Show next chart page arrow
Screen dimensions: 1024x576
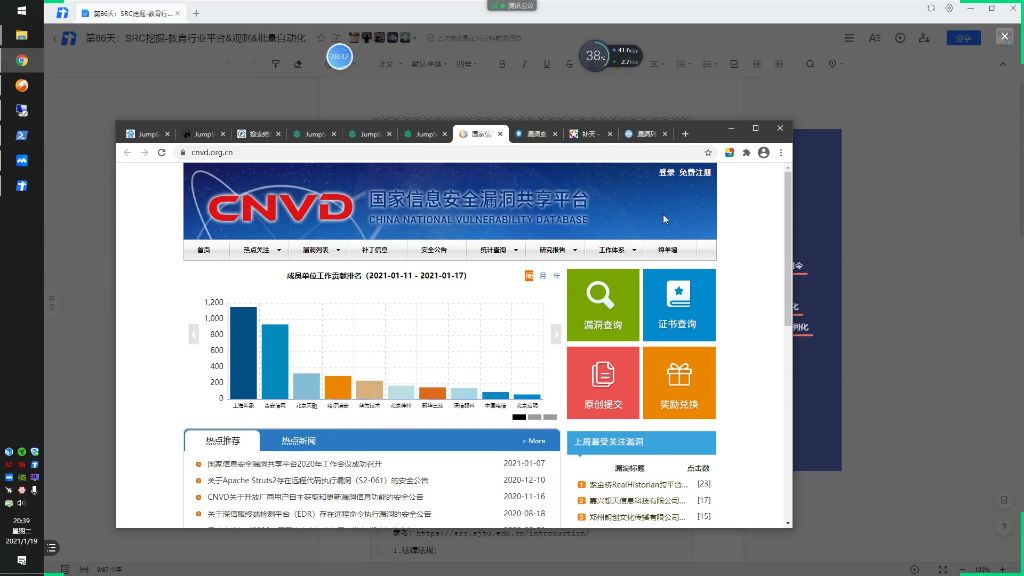pos(556,334)
